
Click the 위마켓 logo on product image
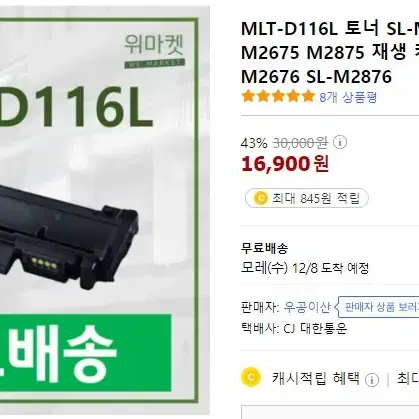tap(154, 51)
